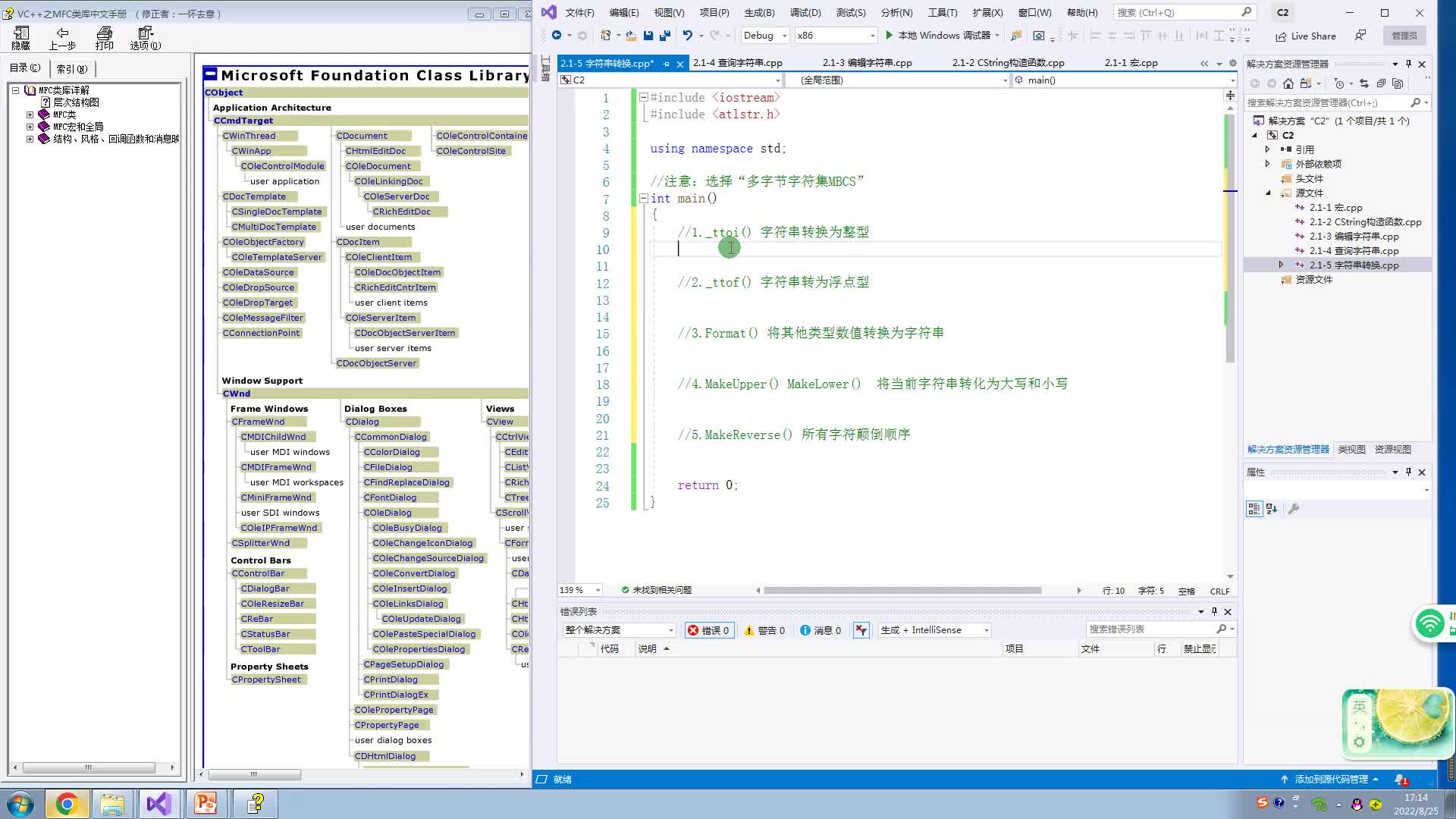The width and height of the screenshot is (1456, 819).
Task: Click the pending changes filter clock icon
Action: (x=1339, y=83)
